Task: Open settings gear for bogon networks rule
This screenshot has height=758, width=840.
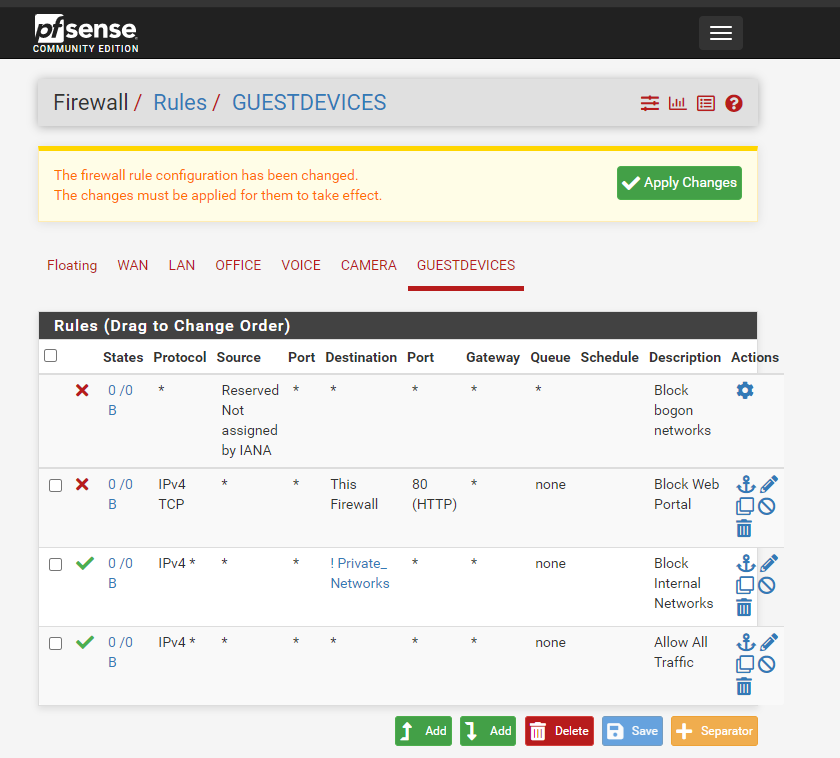Action: [x=745, y=390]
